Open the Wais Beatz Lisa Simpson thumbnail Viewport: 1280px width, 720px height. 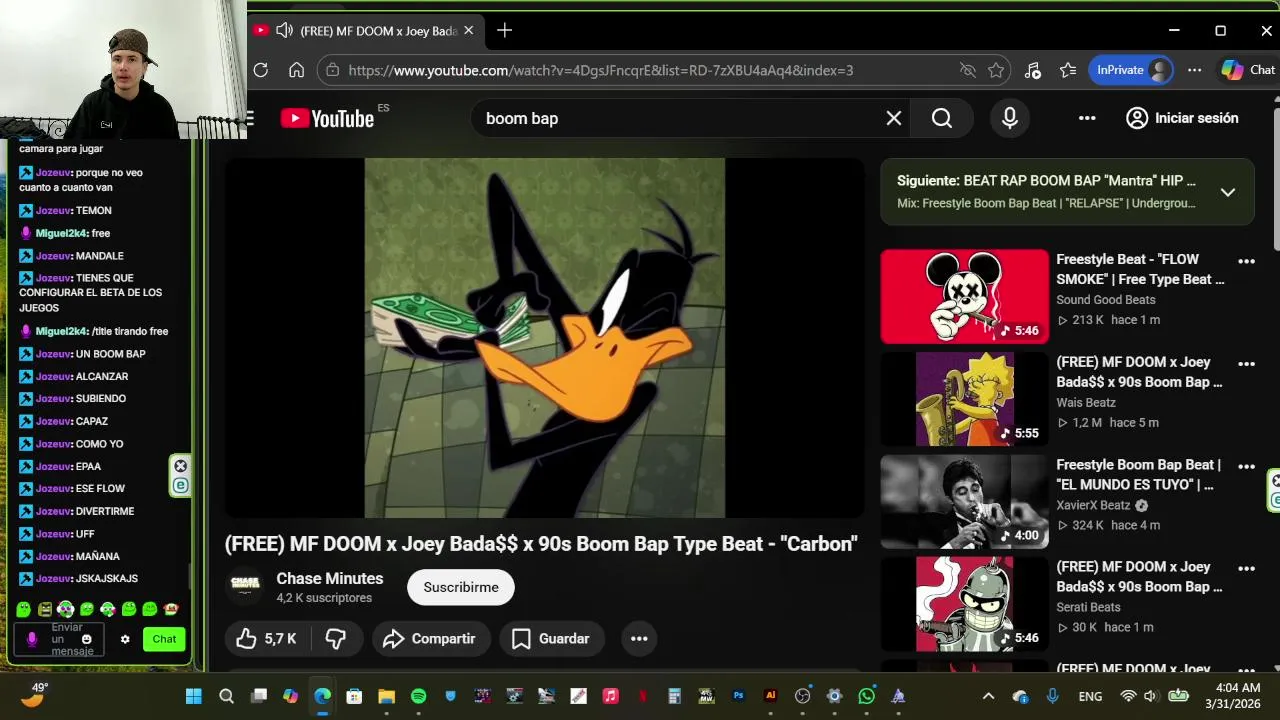(x=965, y=399)
